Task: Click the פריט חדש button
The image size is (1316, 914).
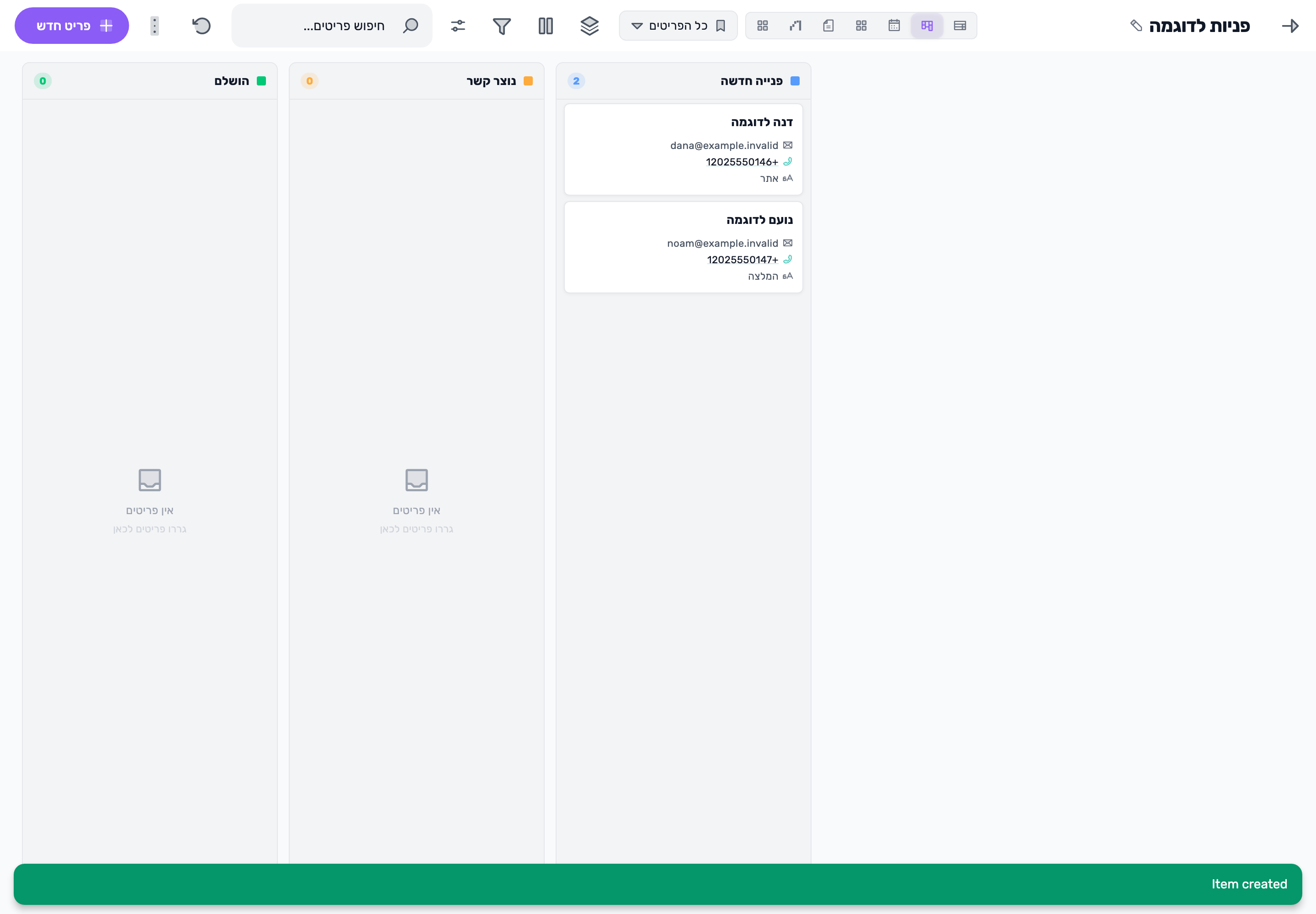Action: coord(72,26)
